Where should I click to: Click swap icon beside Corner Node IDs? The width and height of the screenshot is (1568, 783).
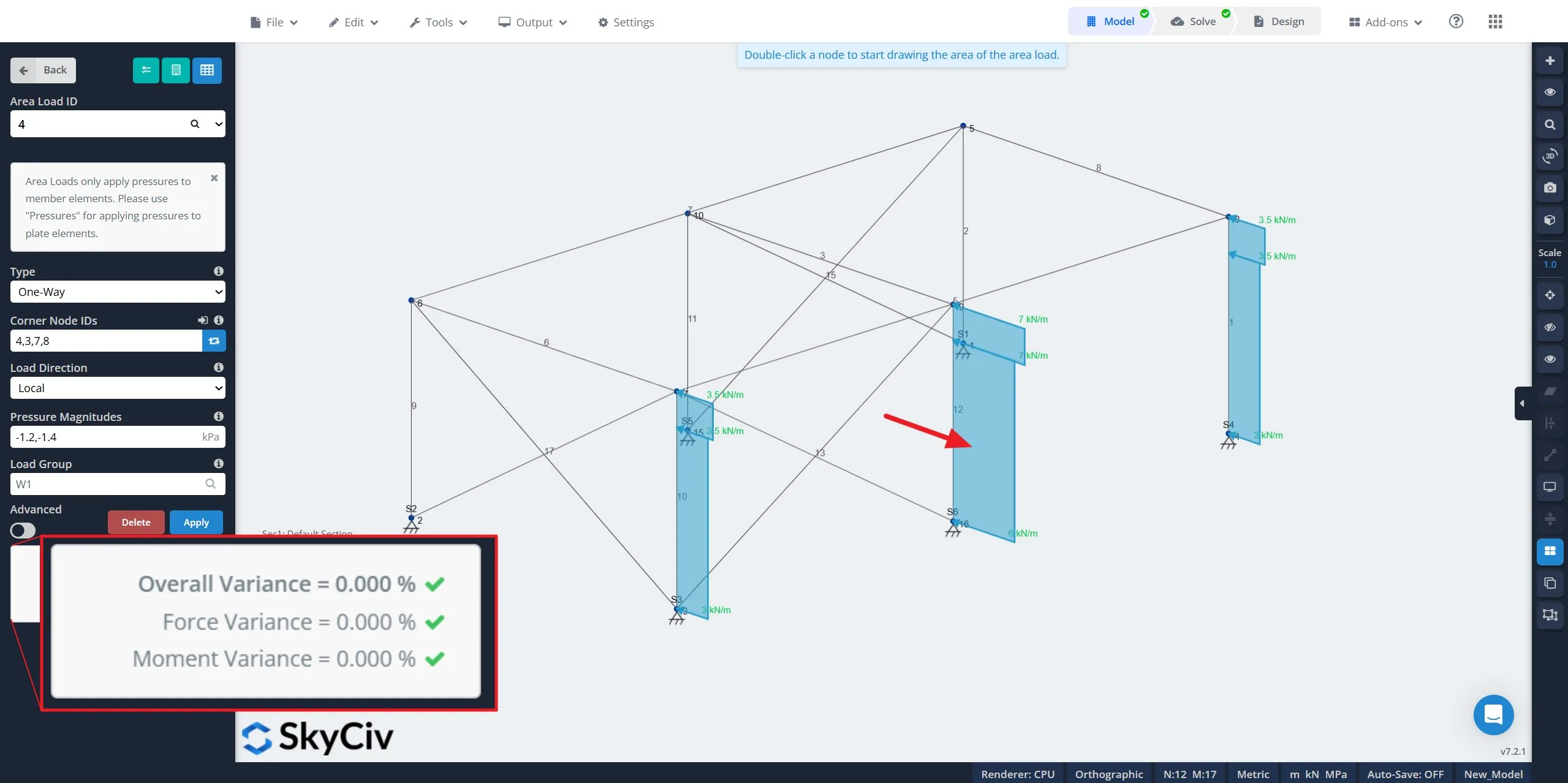coord(214,341)
